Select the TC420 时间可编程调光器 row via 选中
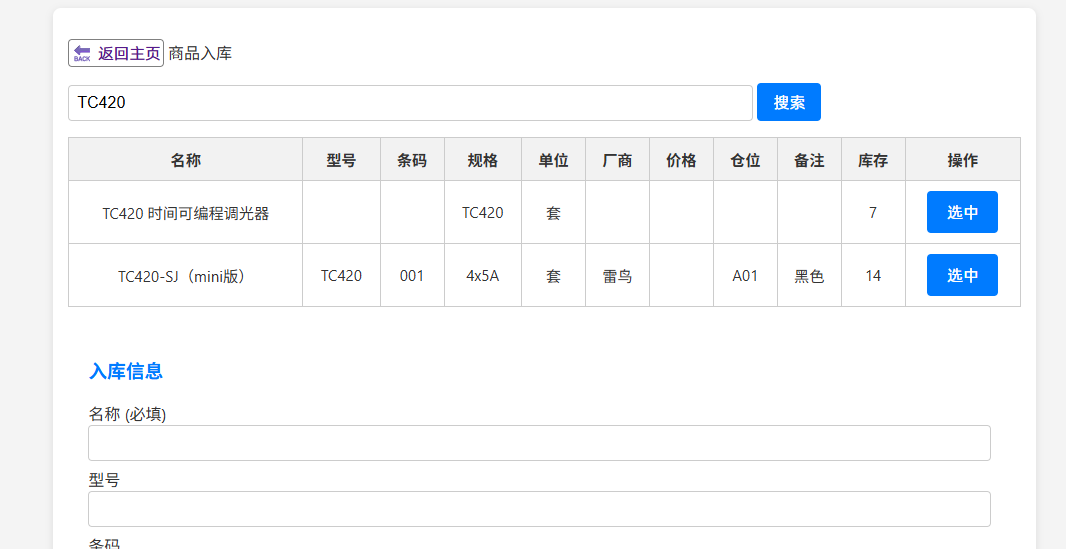The width and height of the screenshot is (1066, 549). point(962,212)
